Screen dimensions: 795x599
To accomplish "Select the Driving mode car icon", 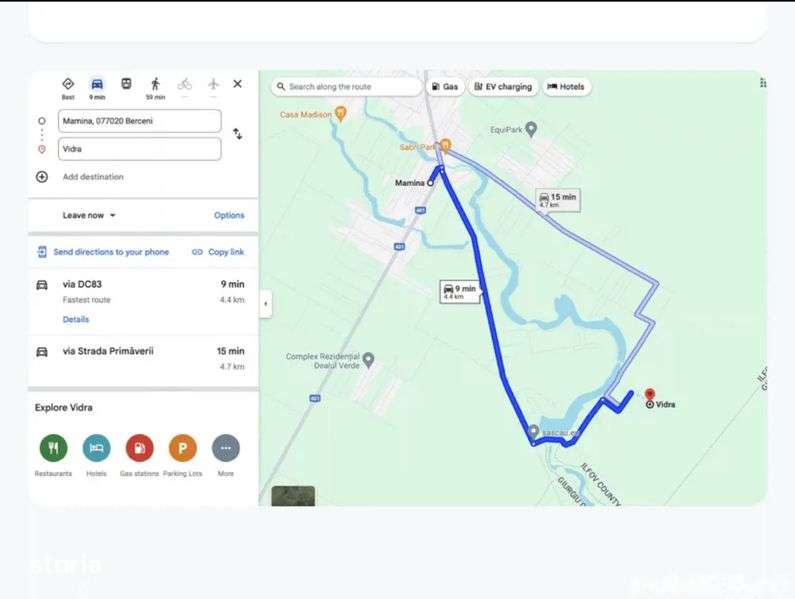I will click(97, 84).
